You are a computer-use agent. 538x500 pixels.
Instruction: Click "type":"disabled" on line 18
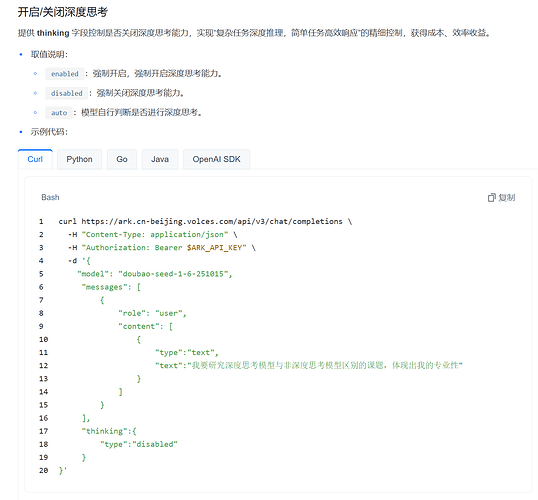tap(139, 444)
